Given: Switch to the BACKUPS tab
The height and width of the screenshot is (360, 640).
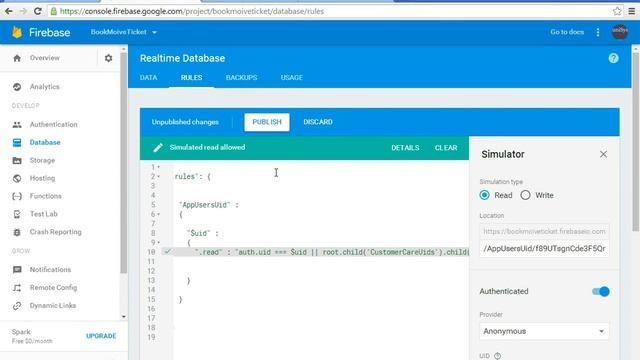Looking at the screenshot, I should (241, 78).
